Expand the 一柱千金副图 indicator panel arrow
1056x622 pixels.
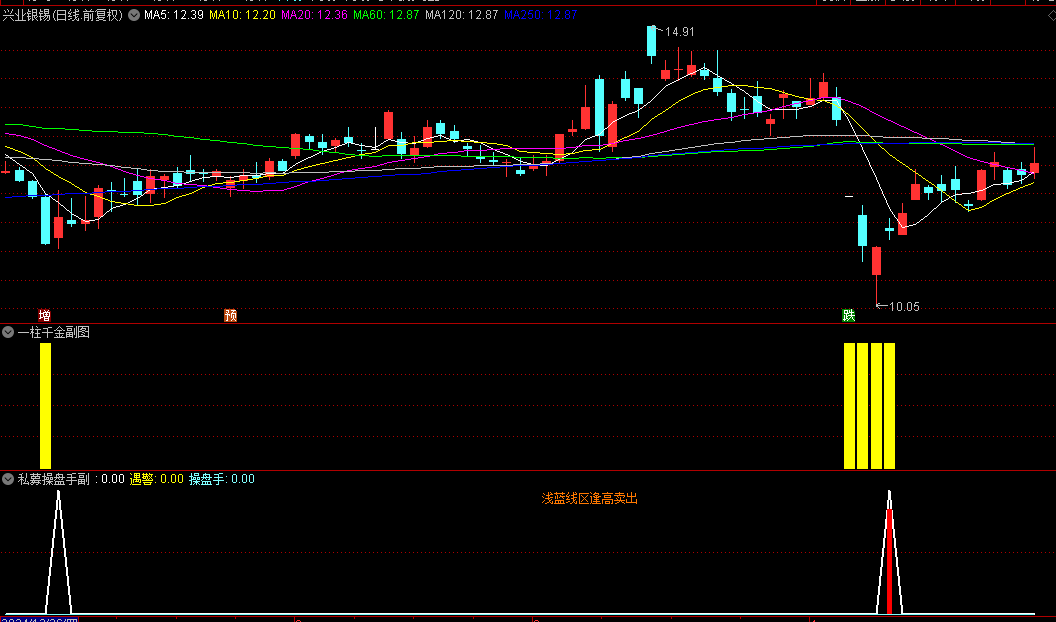coord(8,332)
